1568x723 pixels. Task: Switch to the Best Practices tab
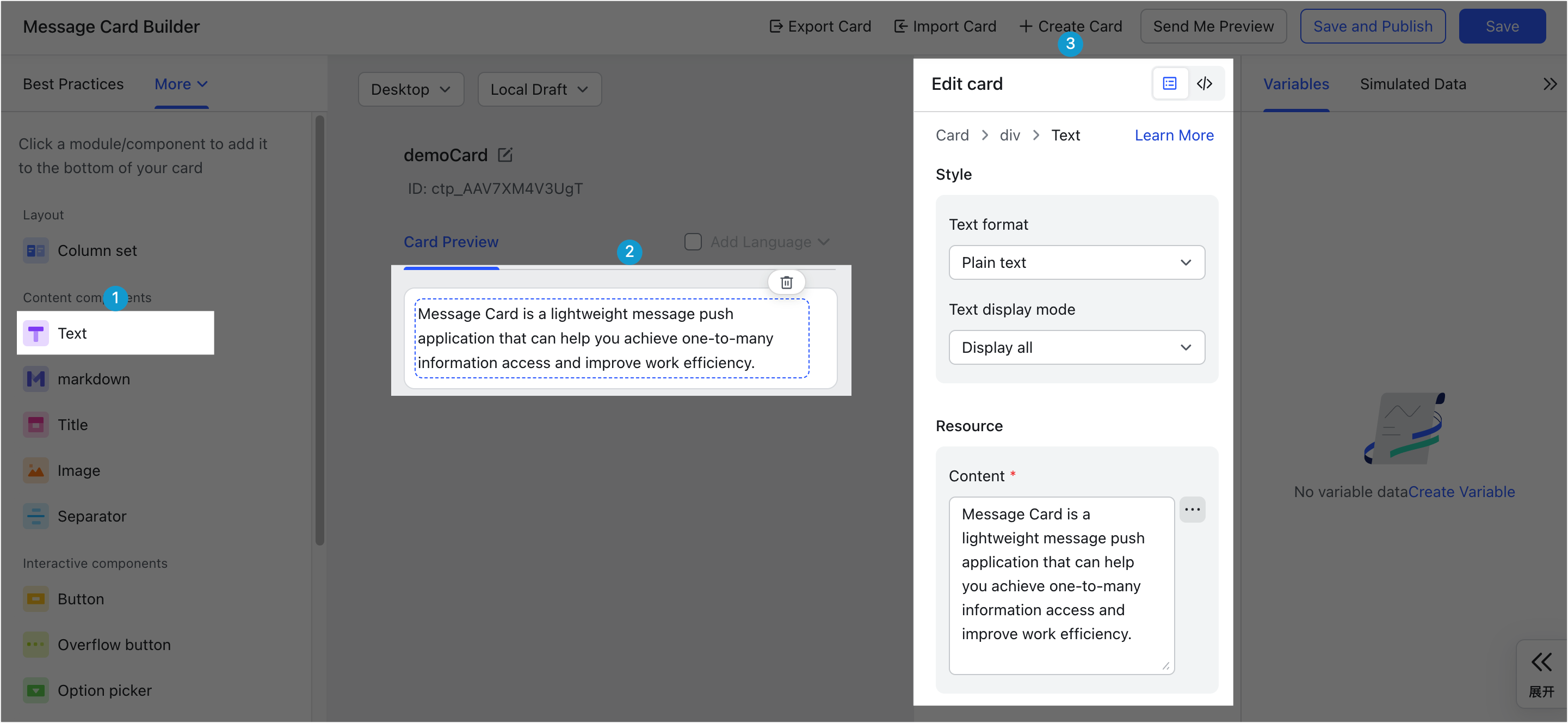tap(73, 84)
